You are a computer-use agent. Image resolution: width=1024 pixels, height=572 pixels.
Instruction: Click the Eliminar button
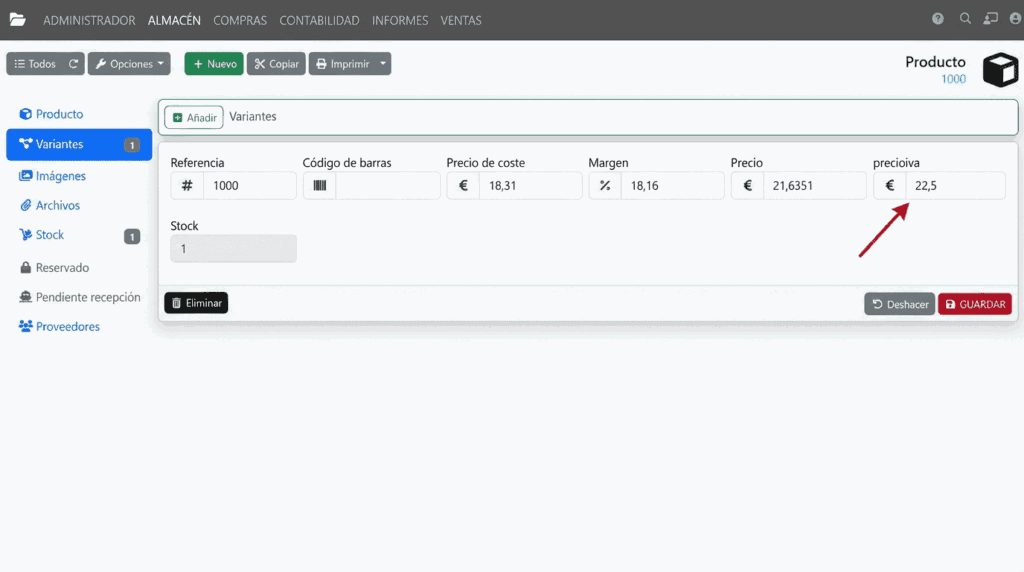click(196, 303)
